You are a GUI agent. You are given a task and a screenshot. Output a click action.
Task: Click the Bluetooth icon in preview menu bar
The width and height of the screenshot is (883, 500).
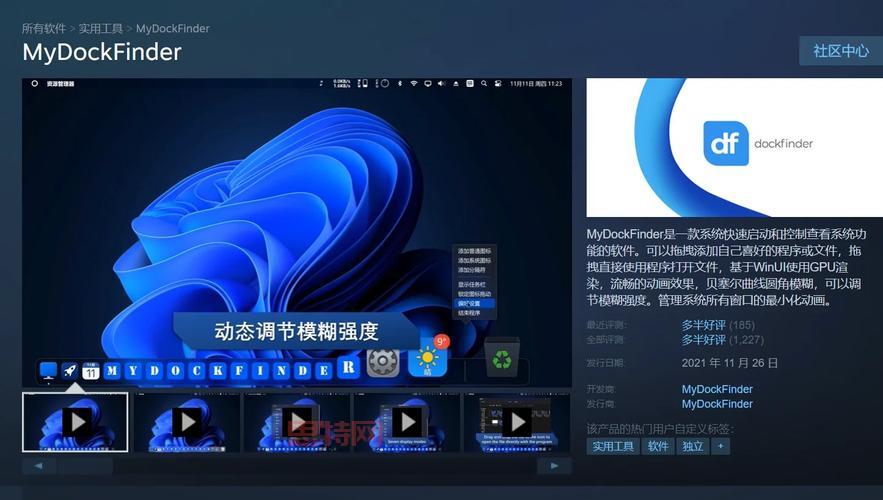400,83
